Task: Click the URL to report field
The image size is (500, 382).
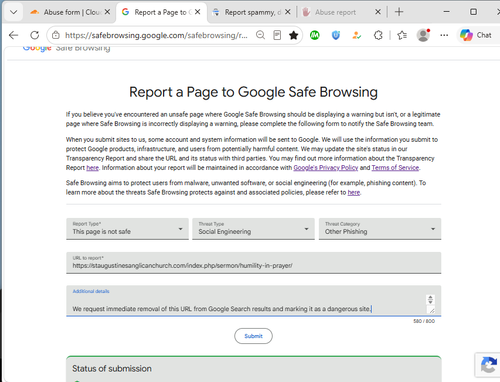Action: [x=254, y=263]
